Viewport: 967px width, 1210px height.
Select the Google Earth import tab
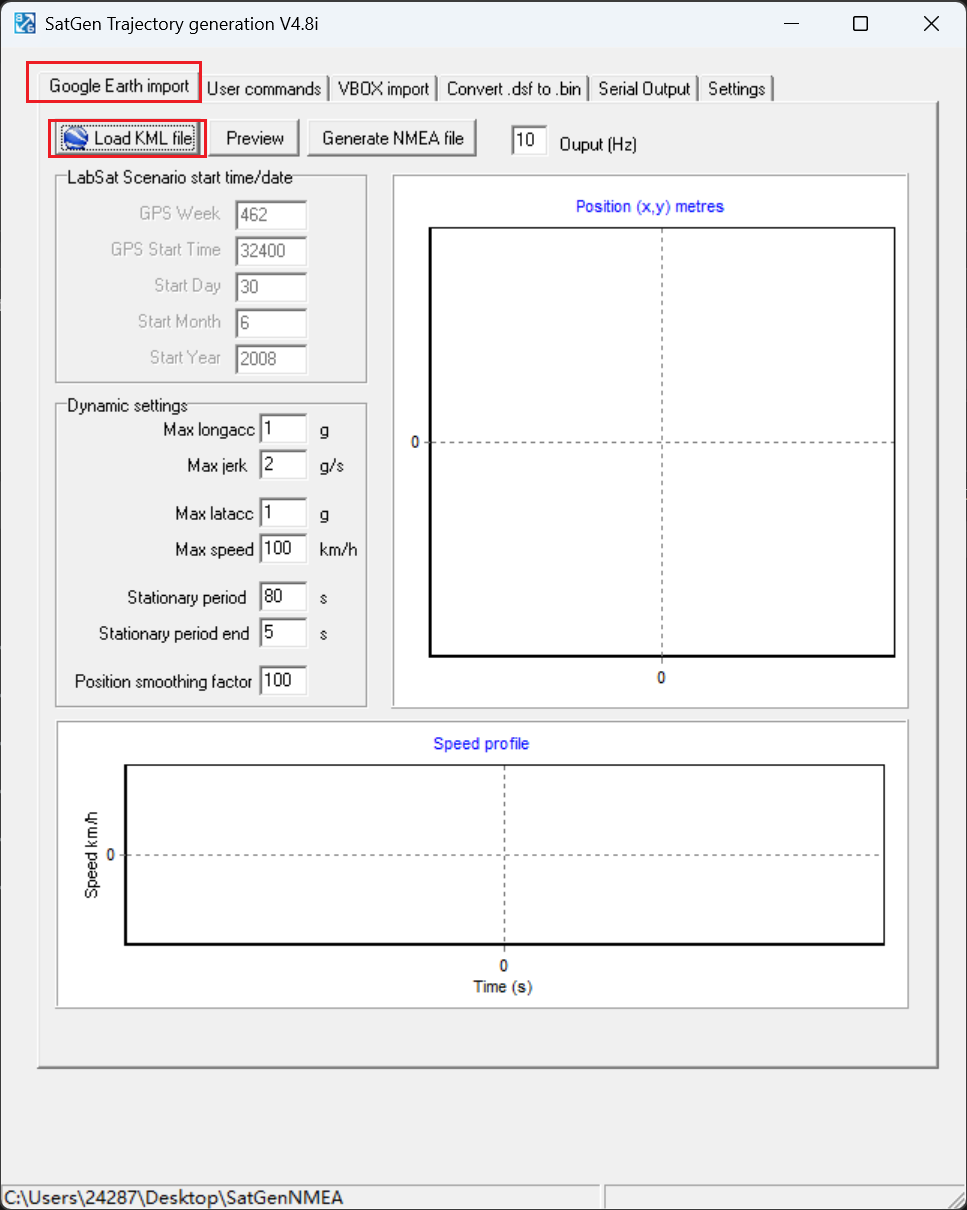[x=119, y=86]
